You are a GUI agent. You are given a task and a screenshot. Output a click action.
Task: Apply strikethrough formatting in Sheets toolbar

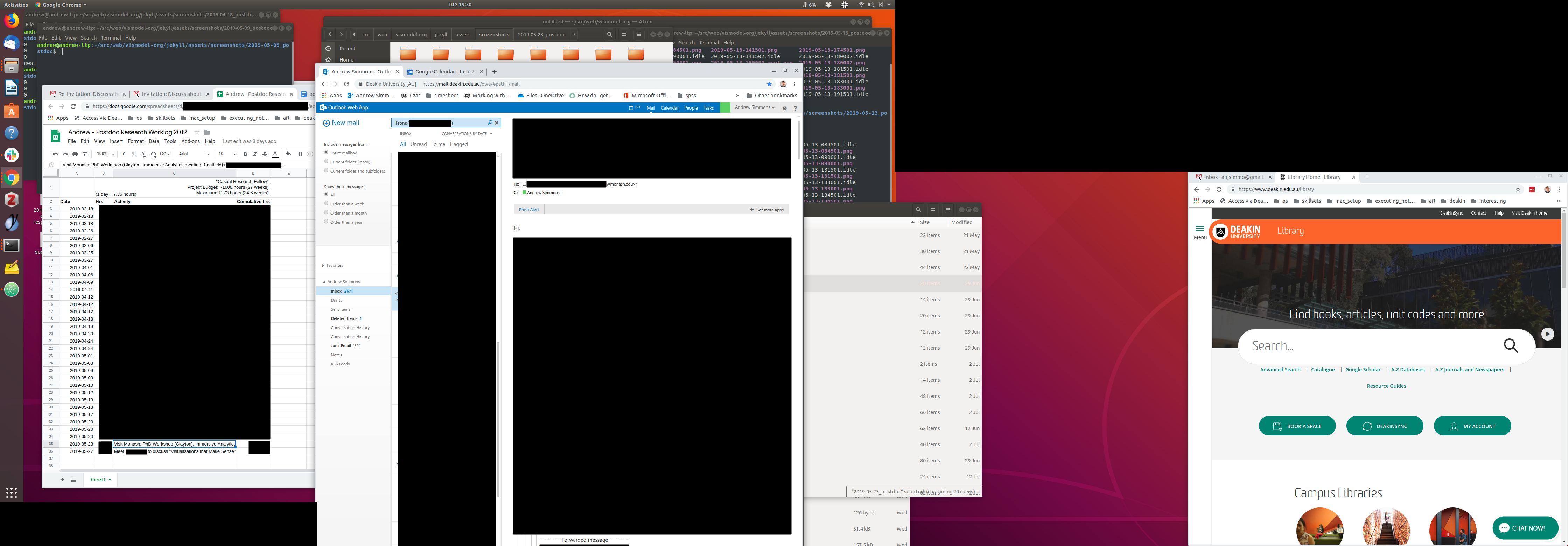tap(265, 154)
